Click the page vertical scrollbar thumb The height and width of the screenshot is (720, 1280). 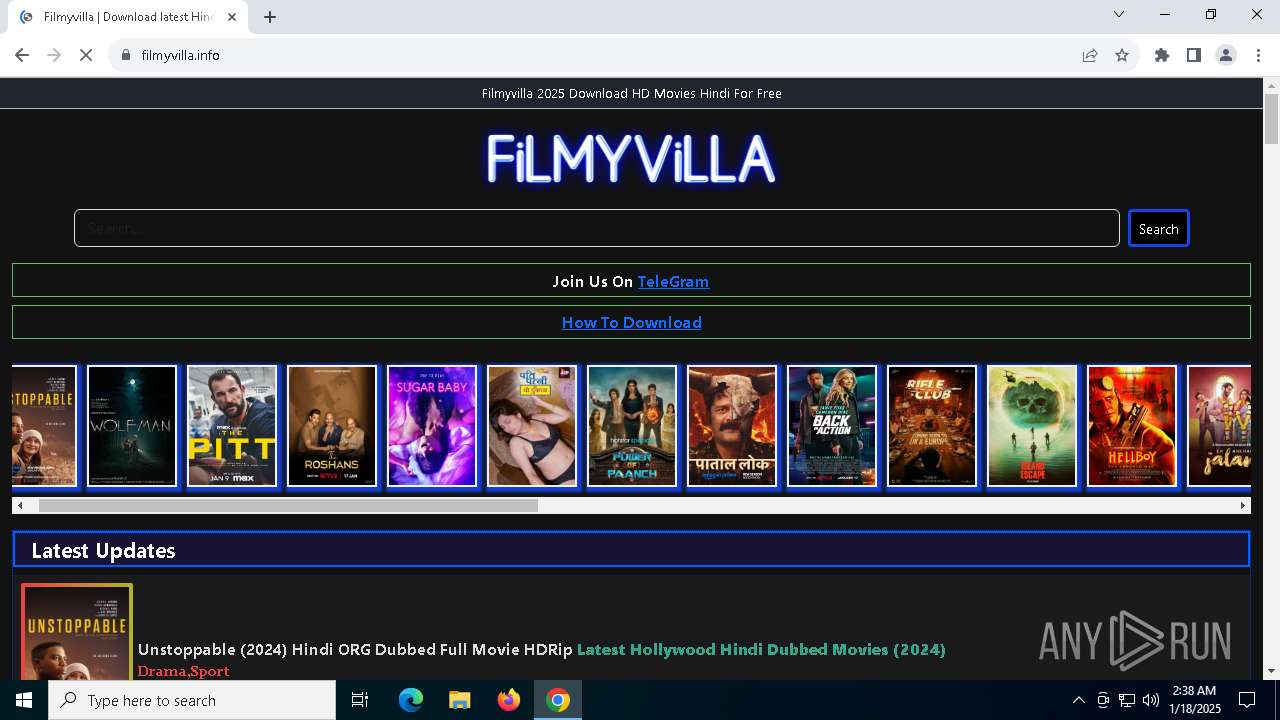pyautogui.click(x=1271, y=120)
